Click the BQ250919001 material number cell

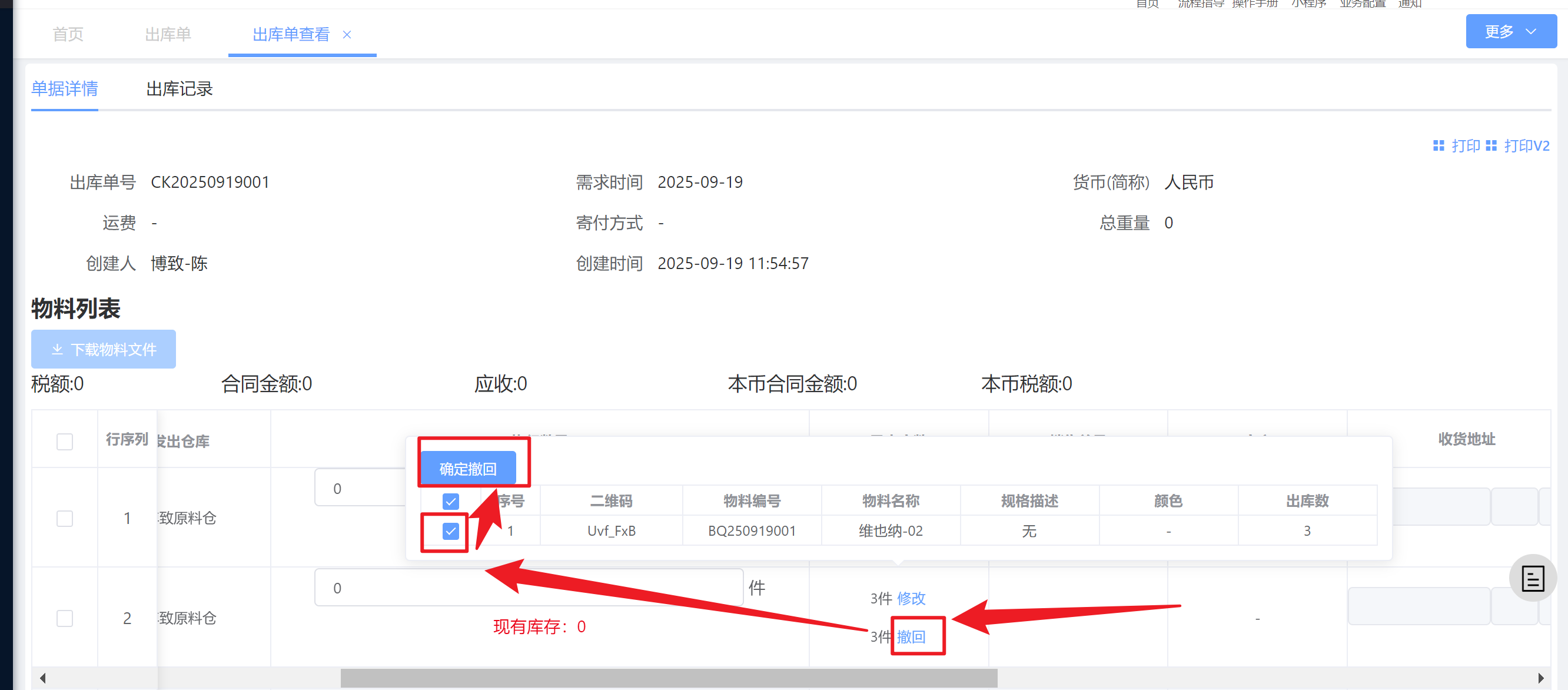pos(752,531)
